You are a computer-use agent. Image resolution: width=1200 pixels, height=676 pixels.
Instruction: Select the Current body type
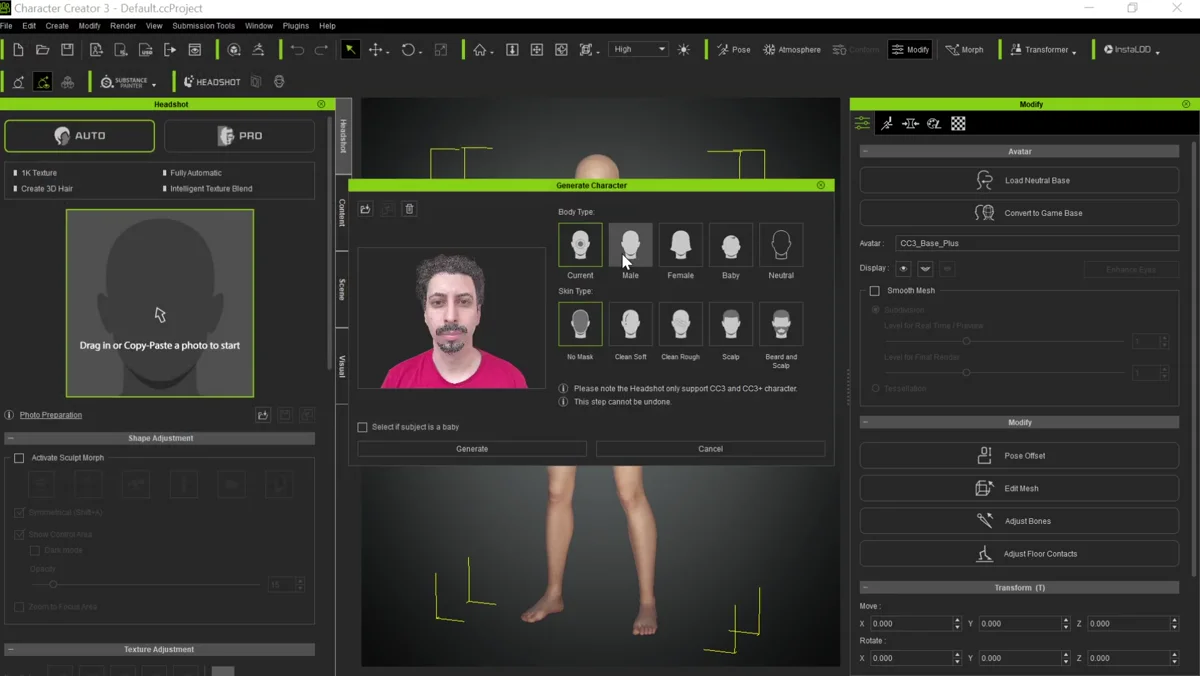pos(580,244)
